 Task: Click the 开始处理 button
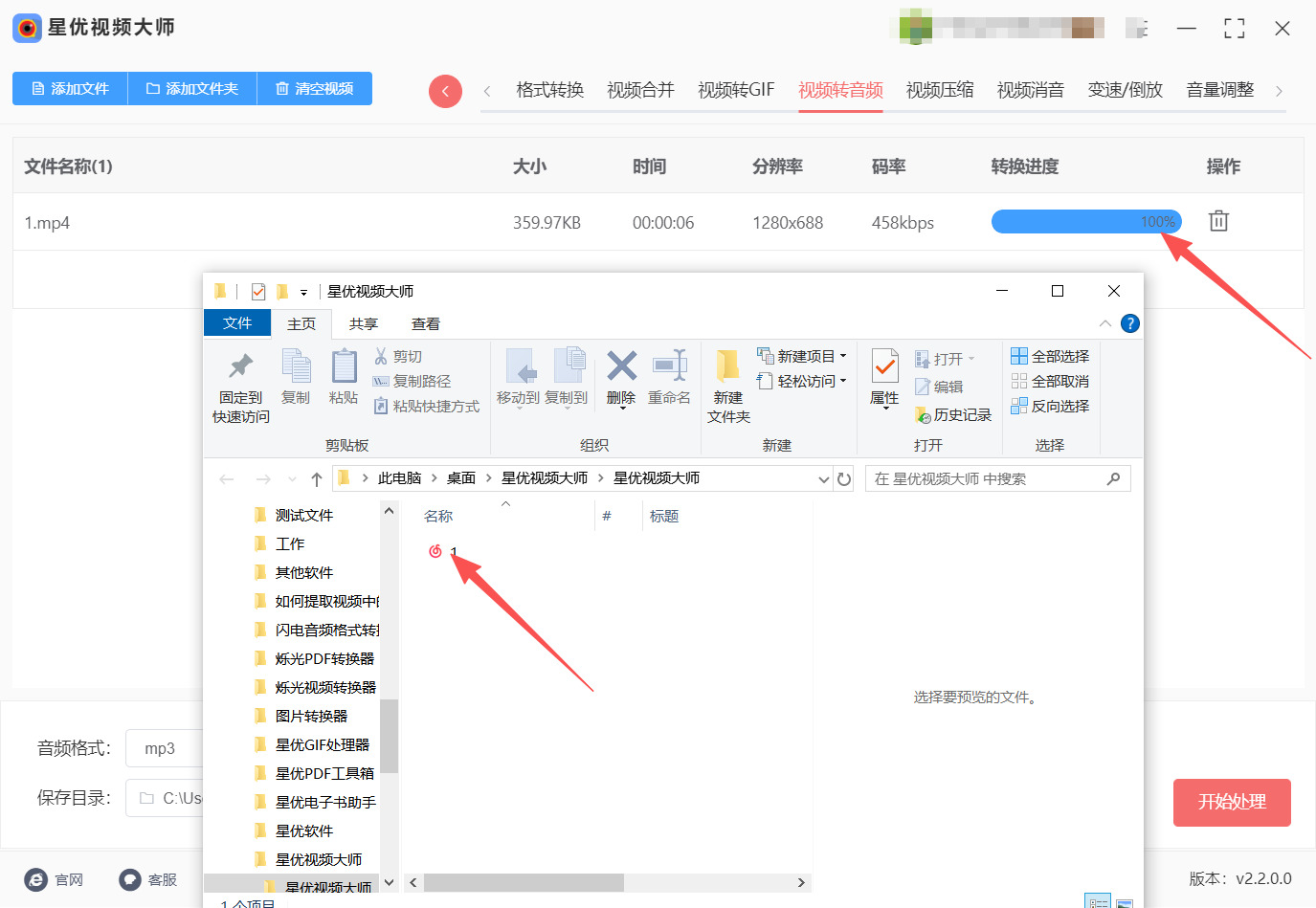click(x=1232, y=803)
